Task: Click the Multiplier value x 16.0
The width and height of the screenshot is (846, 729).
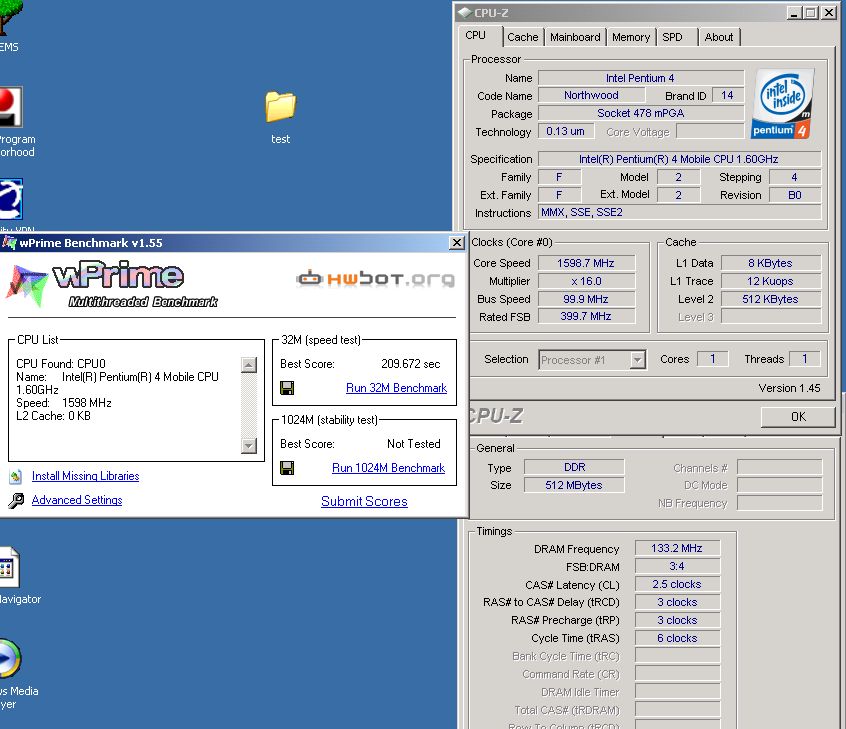Action: pyautogui.click(x=586, y=281)
